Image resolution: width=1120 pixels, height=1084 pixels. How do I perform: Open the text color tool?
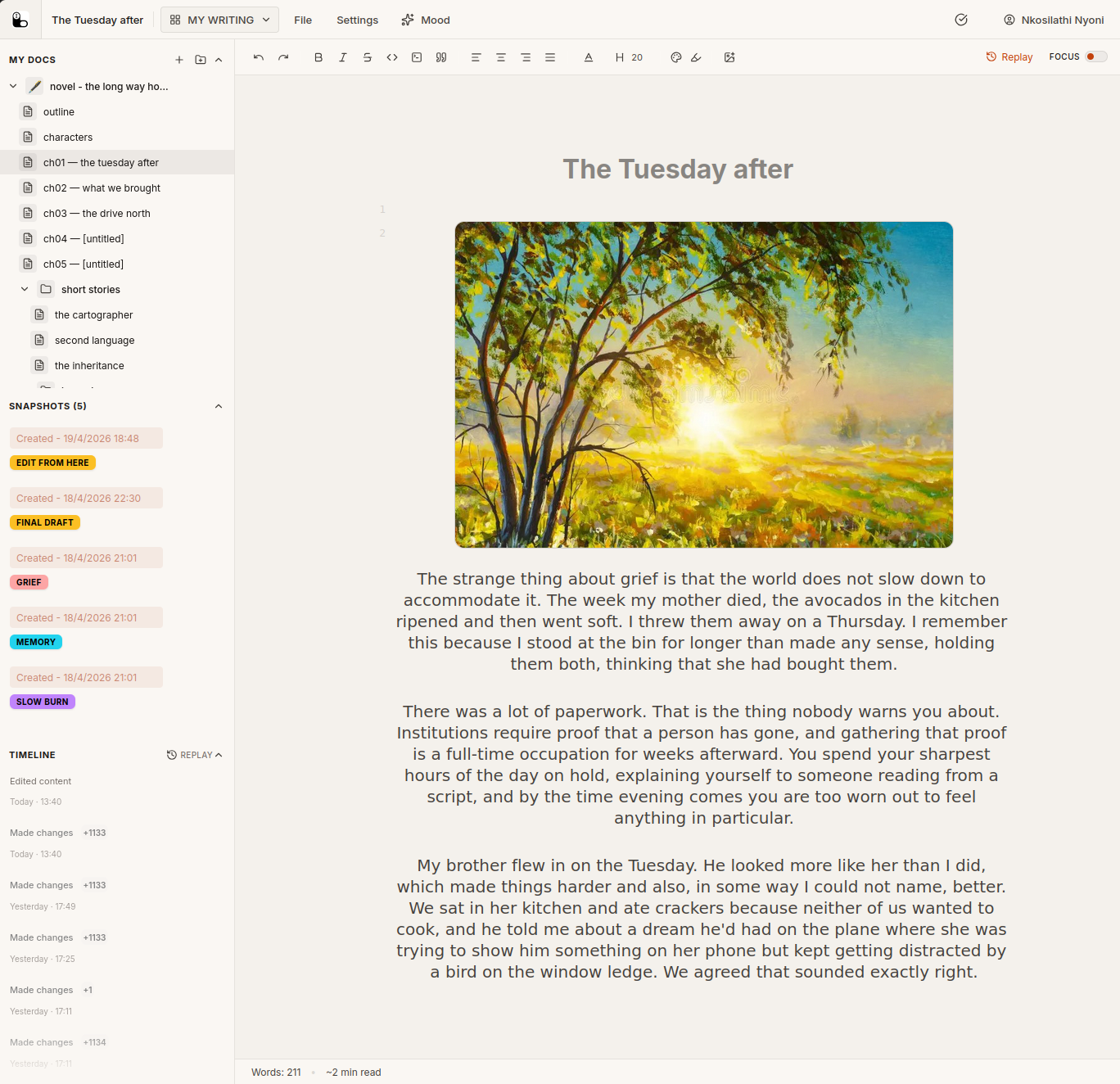click(589, 57)
